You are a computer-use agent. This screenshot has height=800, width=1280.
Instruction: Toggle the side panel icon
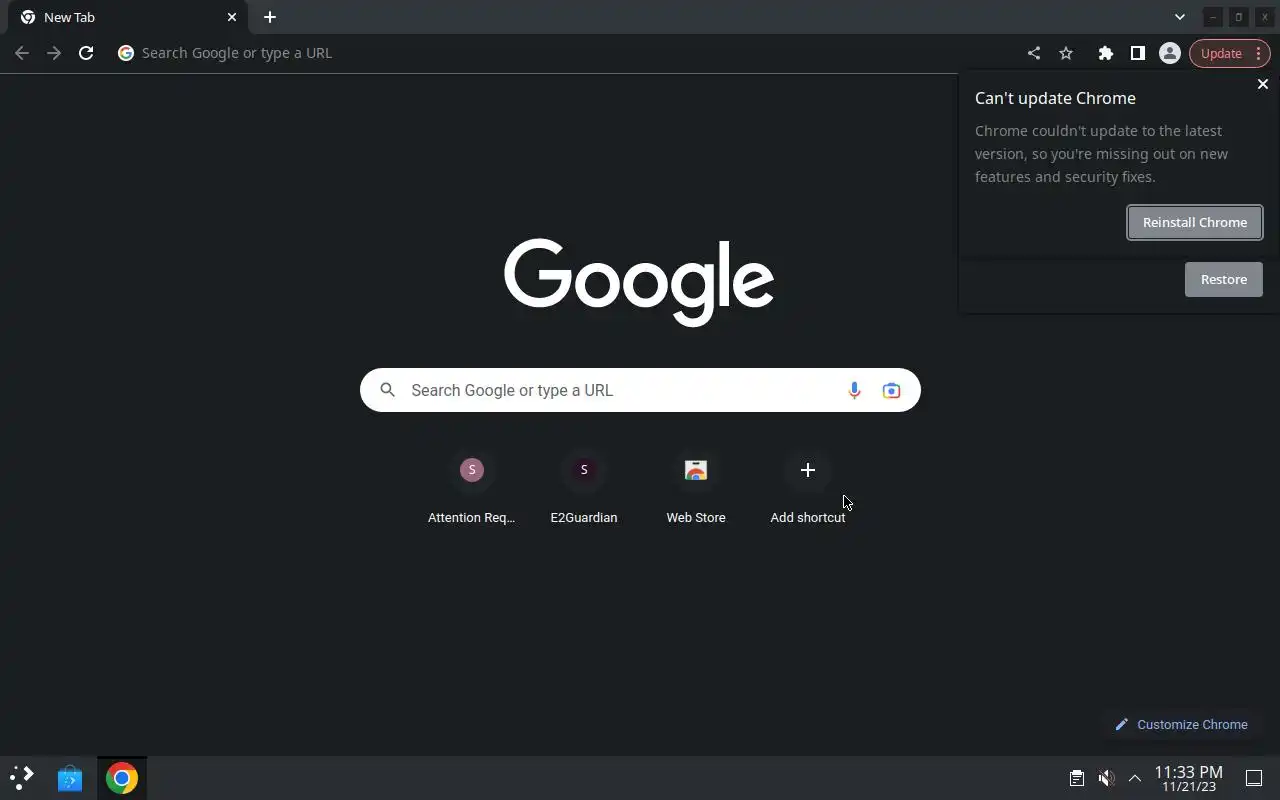click(x=1138, y=53)
